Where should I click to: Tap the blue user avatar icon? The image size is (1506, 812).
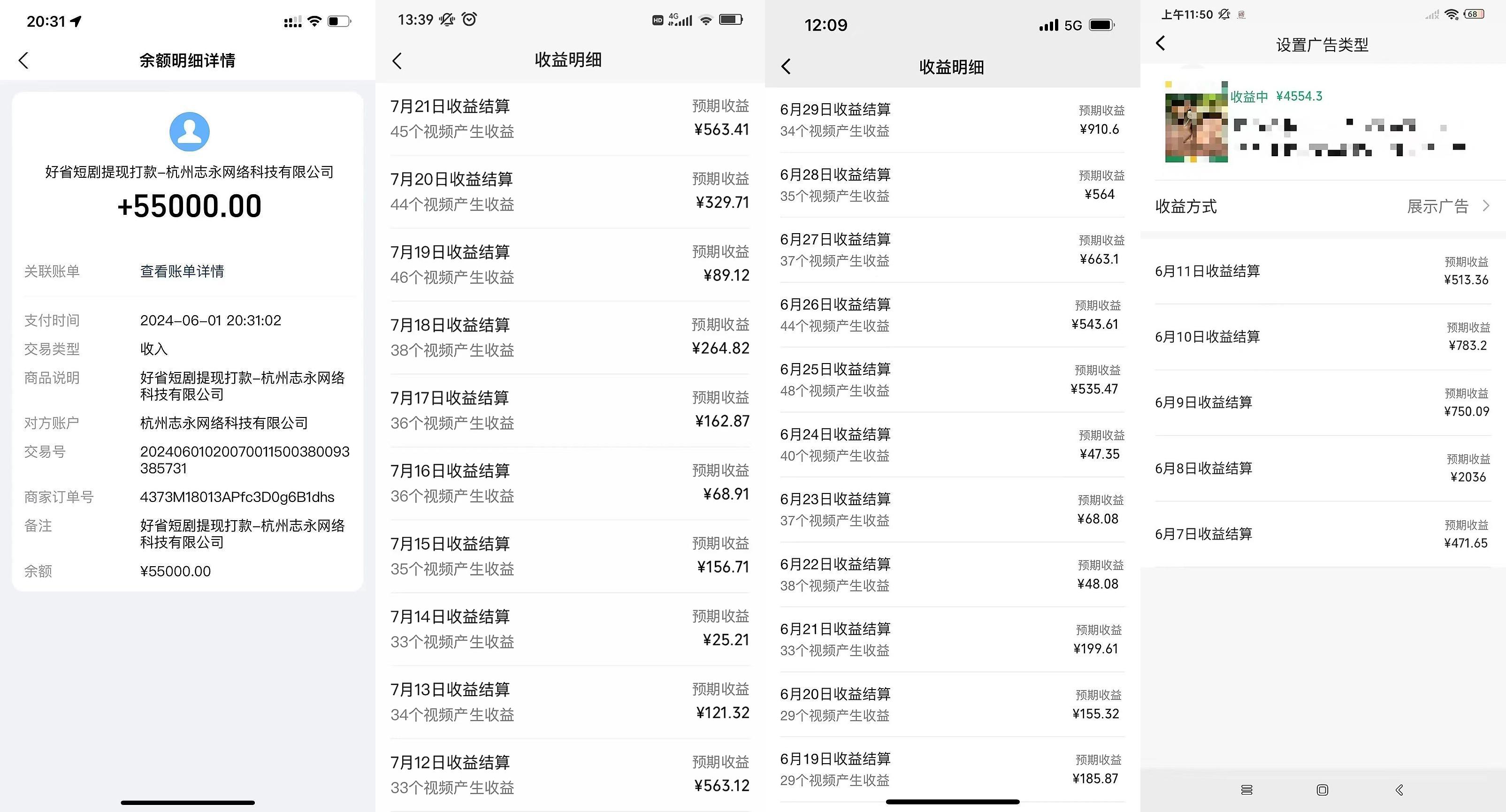click(188, 132)
